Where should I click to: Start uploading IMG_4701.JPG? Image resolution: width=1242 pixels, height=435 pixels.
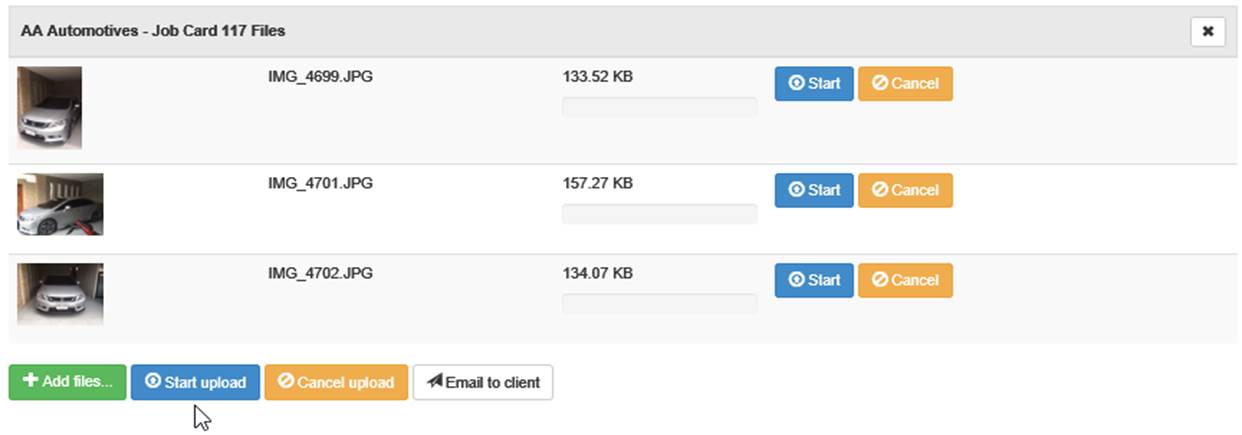(x=814, y=190)
